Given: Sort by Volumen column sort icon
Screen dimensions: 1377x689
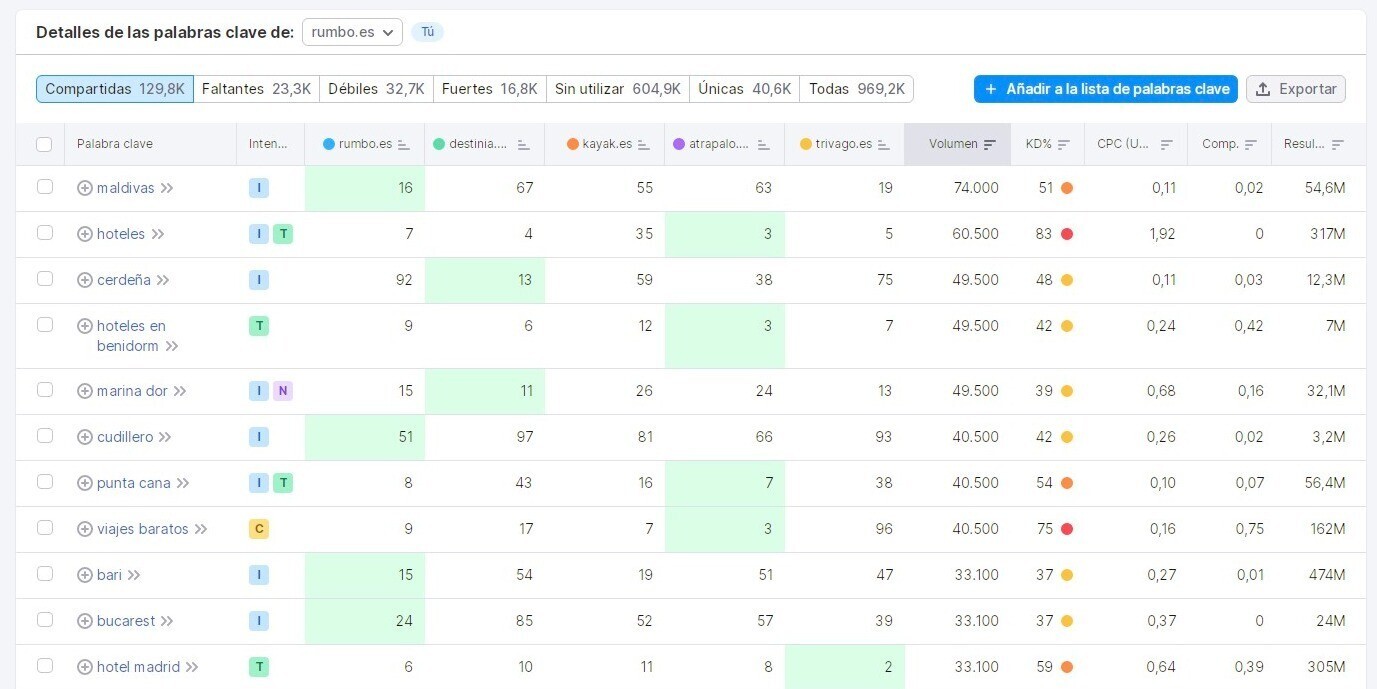Looking at the screenshot, I should [x=990, y=144].
